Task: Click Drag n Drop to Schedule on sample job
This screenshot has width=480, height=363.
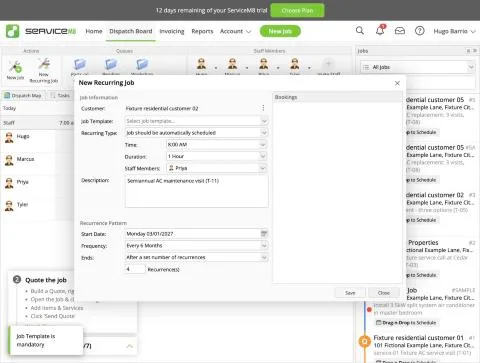Action: click(406, 323)
